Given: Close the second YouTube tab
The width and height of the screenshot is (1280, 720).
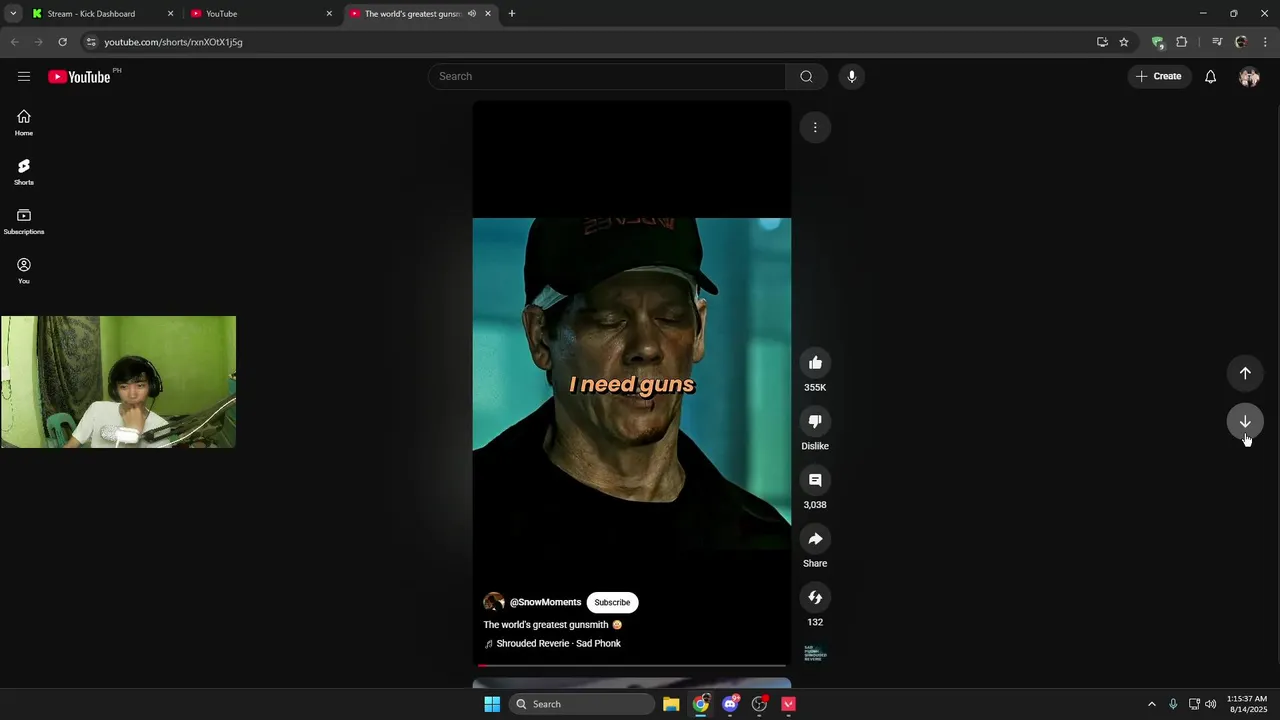Looking at the screenshot, I should click(x=329, y=14).
